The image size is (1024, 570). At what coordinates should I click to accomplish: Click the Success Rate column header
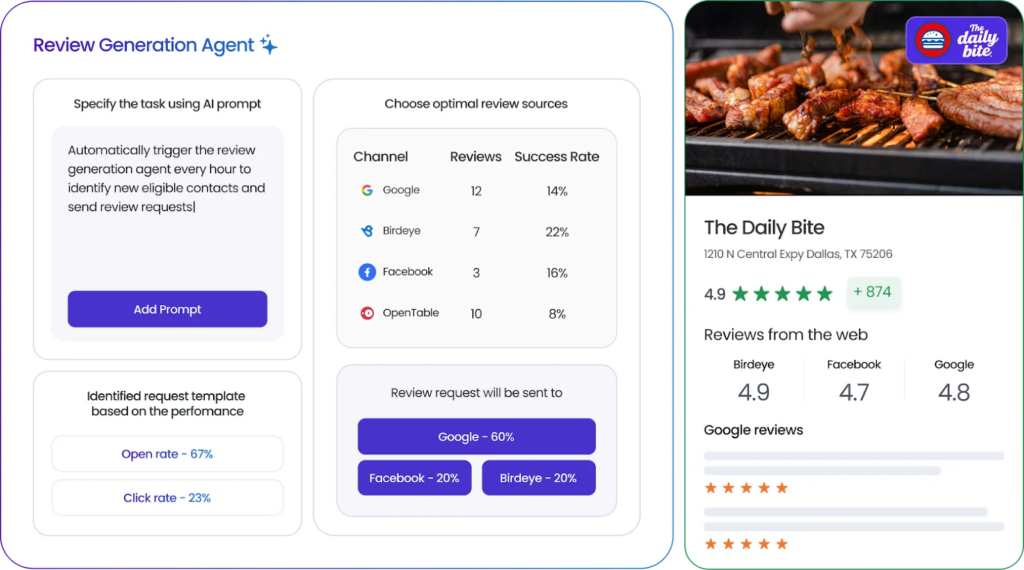click(556, 157)
